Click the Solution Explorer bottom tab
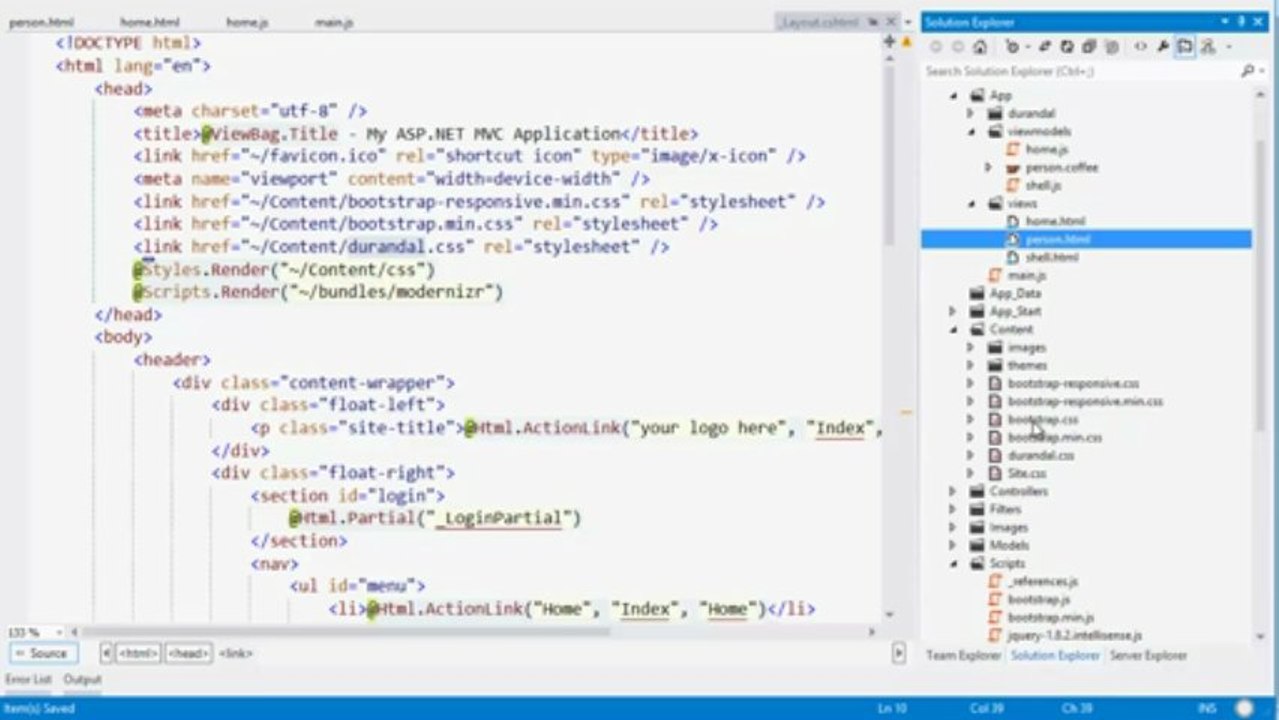The image size is (1279, 720). pyautogui.click(x=1055, y=656)
